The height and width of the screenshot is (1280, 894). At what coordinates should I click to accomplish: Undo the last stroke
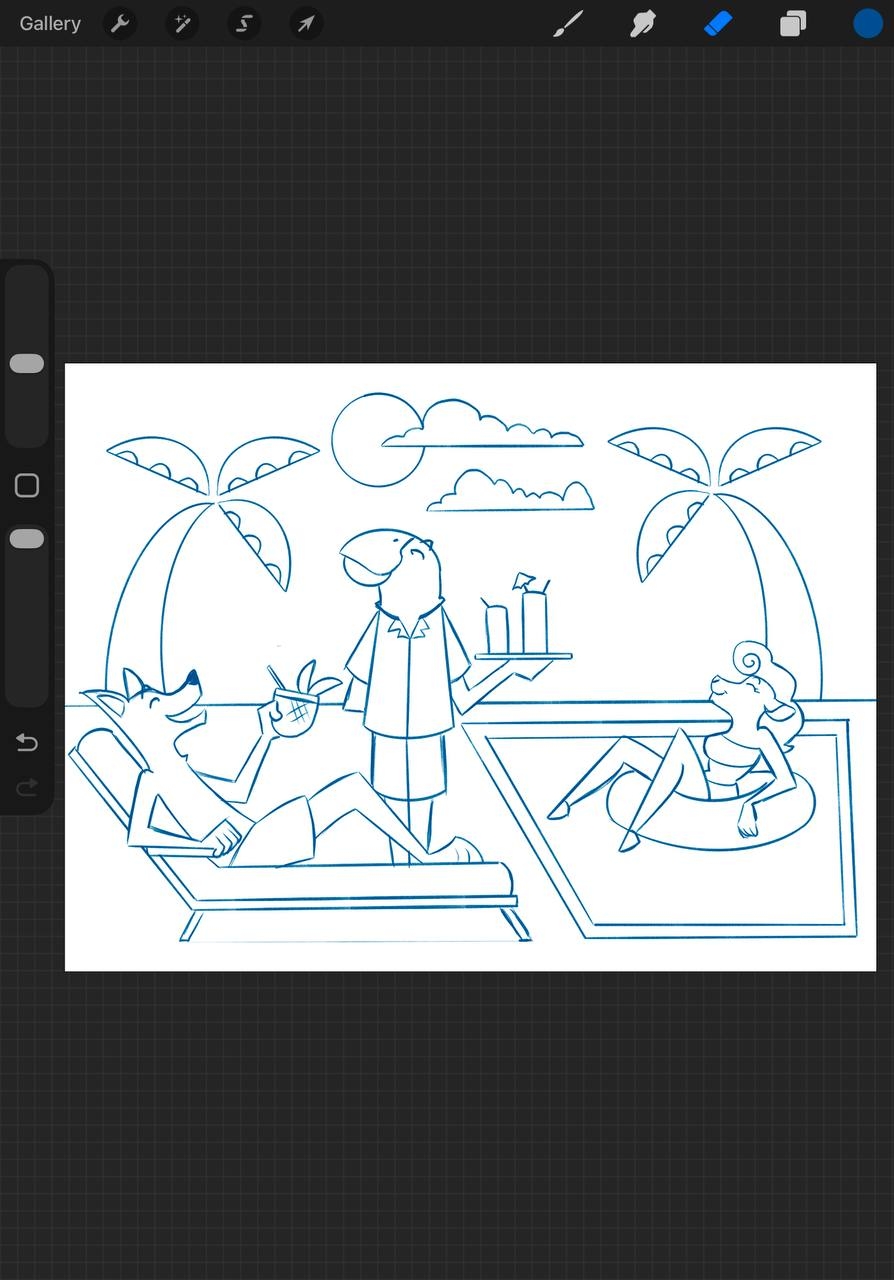tap(27, 743)
